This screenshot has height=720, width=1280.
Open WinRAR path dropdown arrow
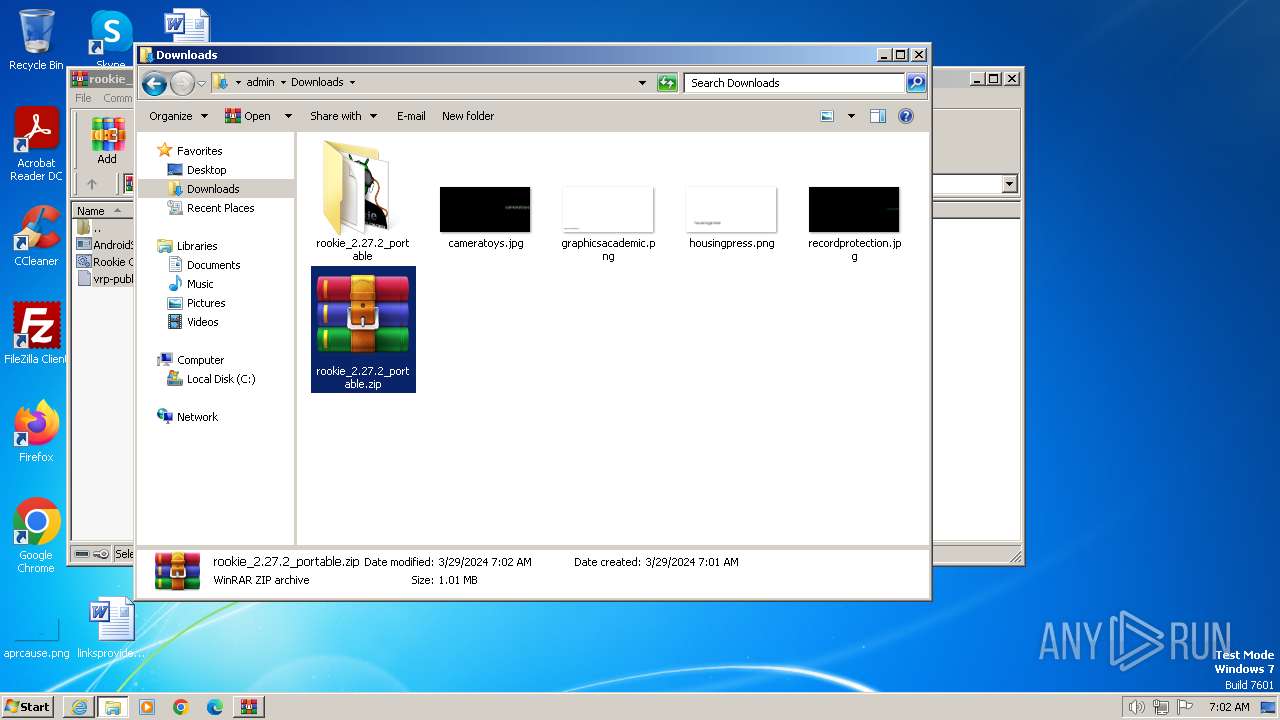click(1009, 184)
